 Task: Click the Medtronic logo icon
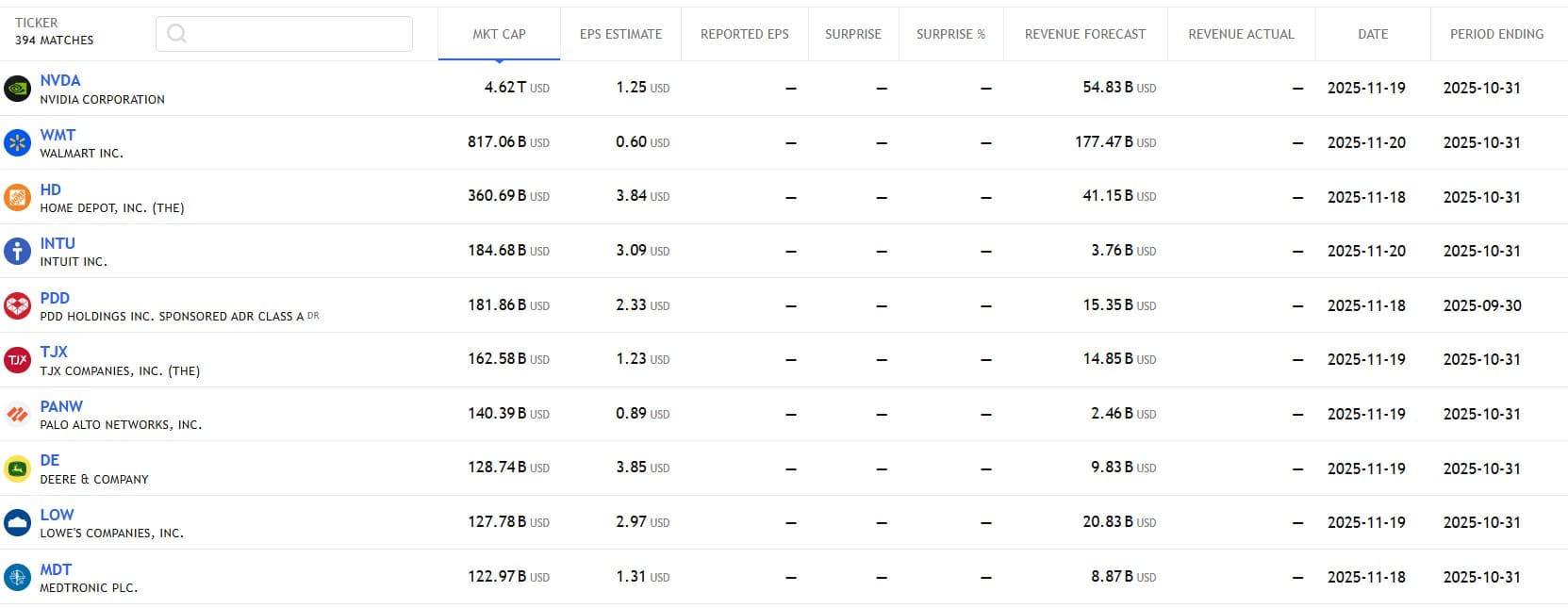pyautogui.click(x=17, y=577)
